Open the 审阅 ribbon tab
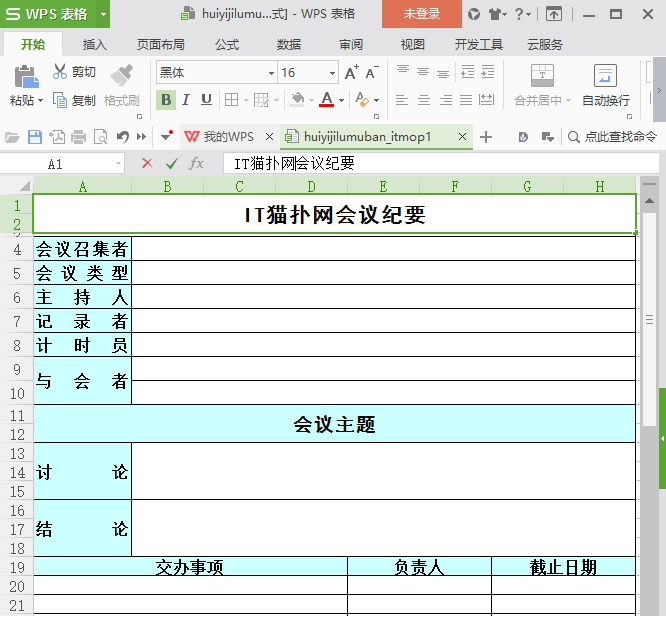This screenshot has height=640, width=666. point(351,44)
